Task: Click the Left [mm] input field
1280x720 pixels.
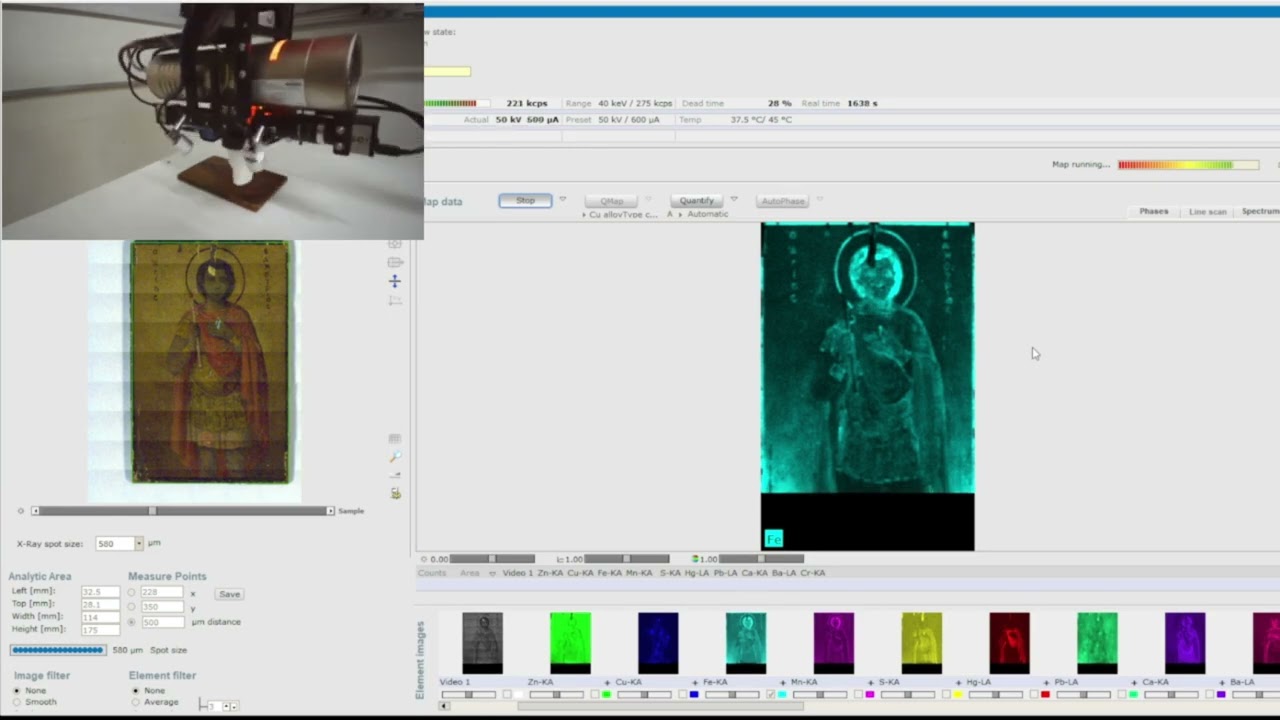Action: coord(100,592)
